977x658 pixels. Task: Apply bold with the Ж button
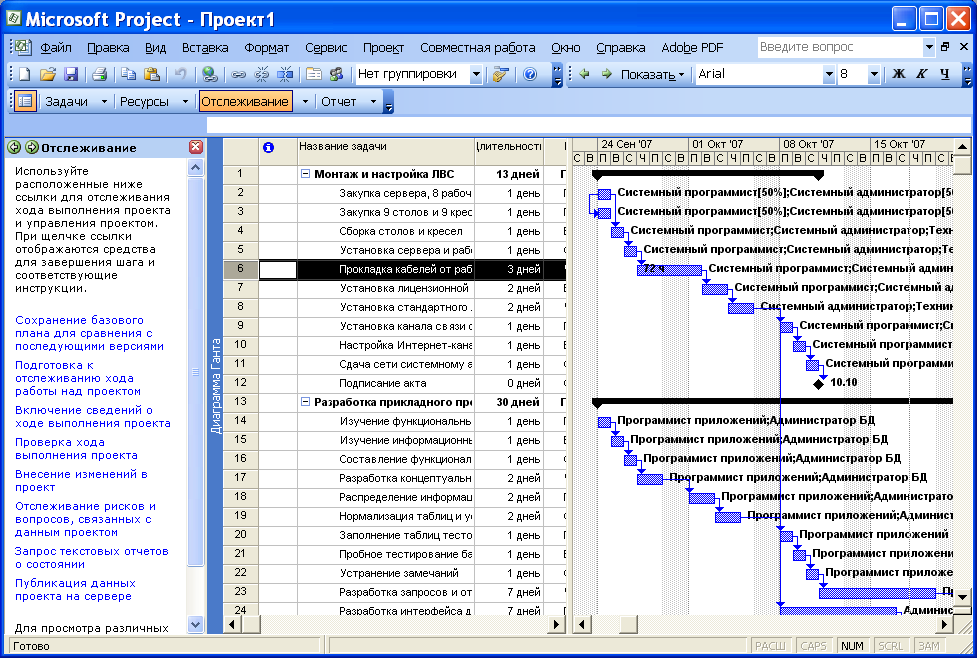click(x=898, y=74)
